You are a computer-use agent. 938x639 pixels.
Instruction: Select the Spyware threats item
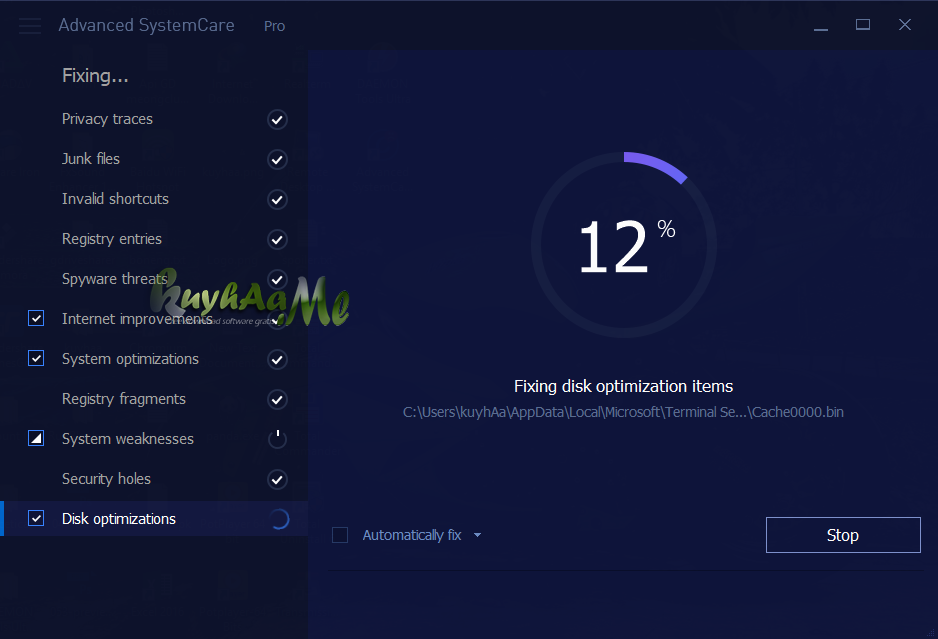pos(114,279)
